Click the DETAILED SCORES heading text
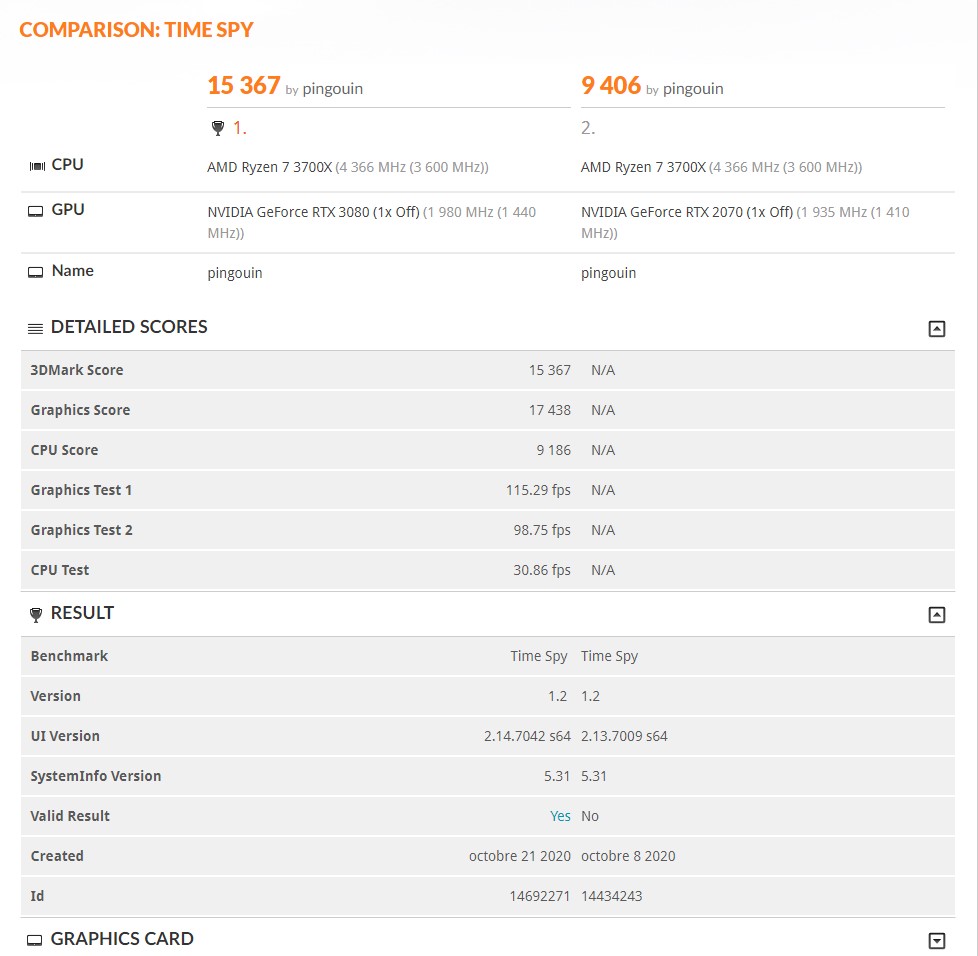978x956 pixels. pyautogui.click(x=129, y=327)
